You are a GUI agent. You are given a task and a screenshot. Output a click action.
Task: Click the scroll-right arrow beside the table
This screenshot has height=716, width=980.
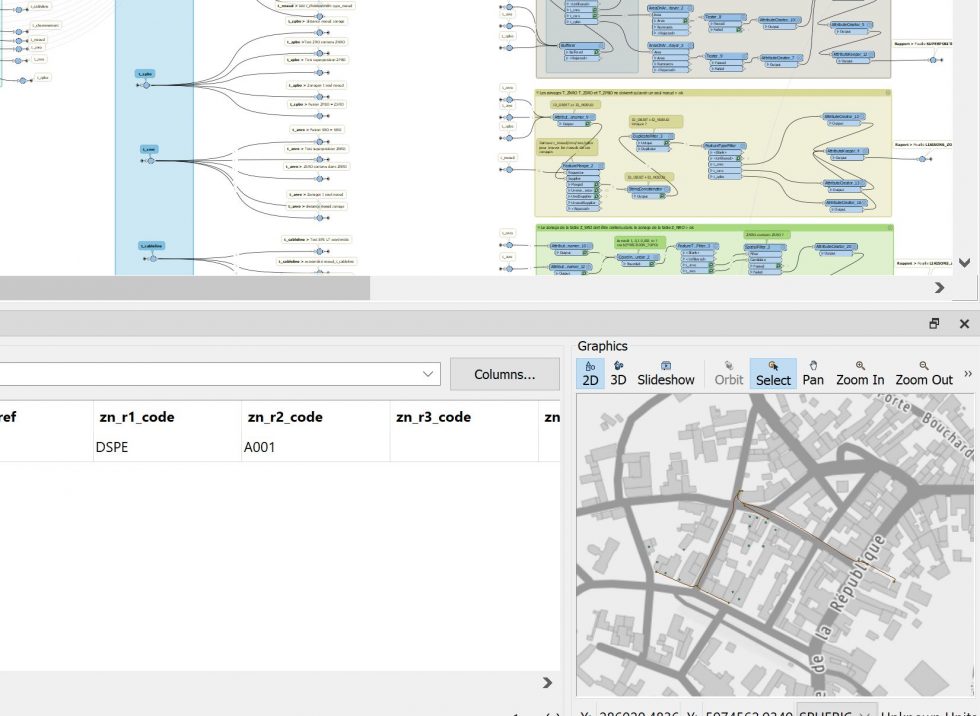click(x=547, y=683)
